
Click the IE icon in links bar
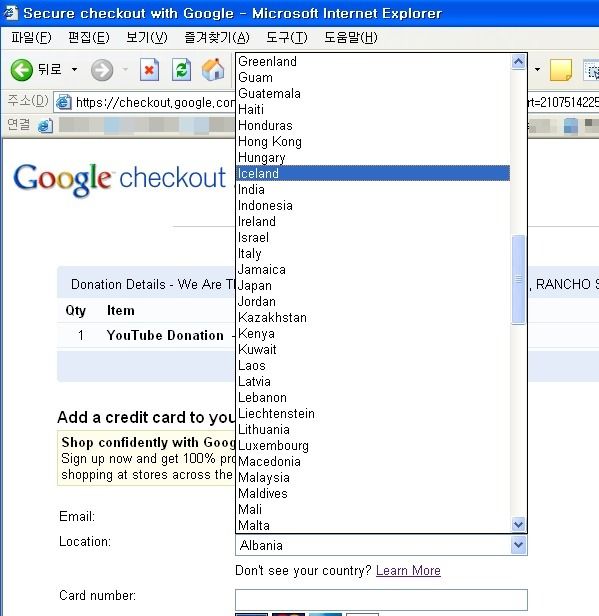[46, 126]
